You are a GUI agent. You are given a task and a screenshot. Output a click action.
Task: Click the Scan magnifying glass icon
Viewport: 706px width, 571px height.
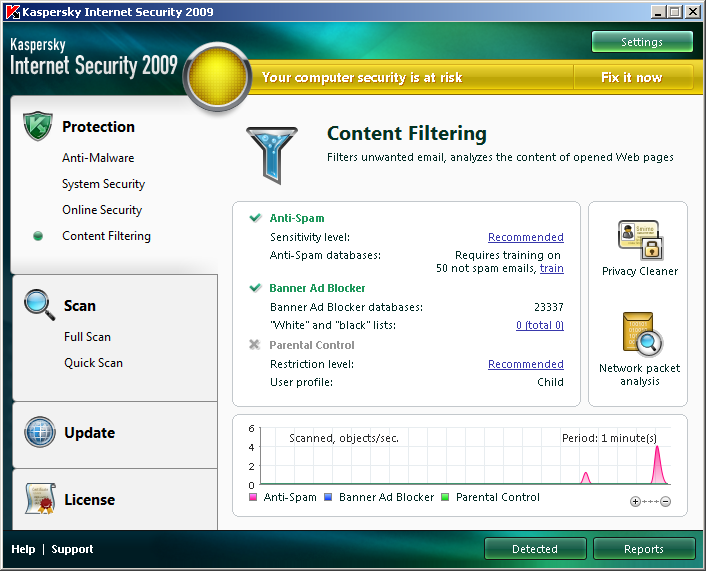coord(40,305)
